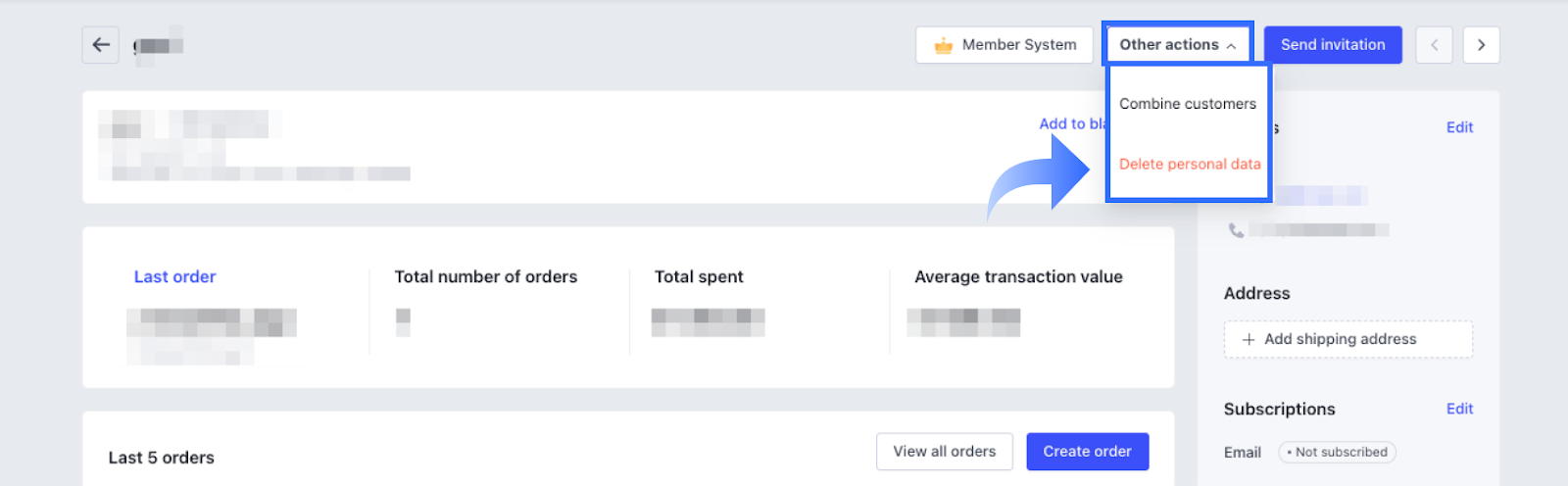1568x486 pixels.
Task: Click the Add to blacklist link
Action: pos(1071,123)
